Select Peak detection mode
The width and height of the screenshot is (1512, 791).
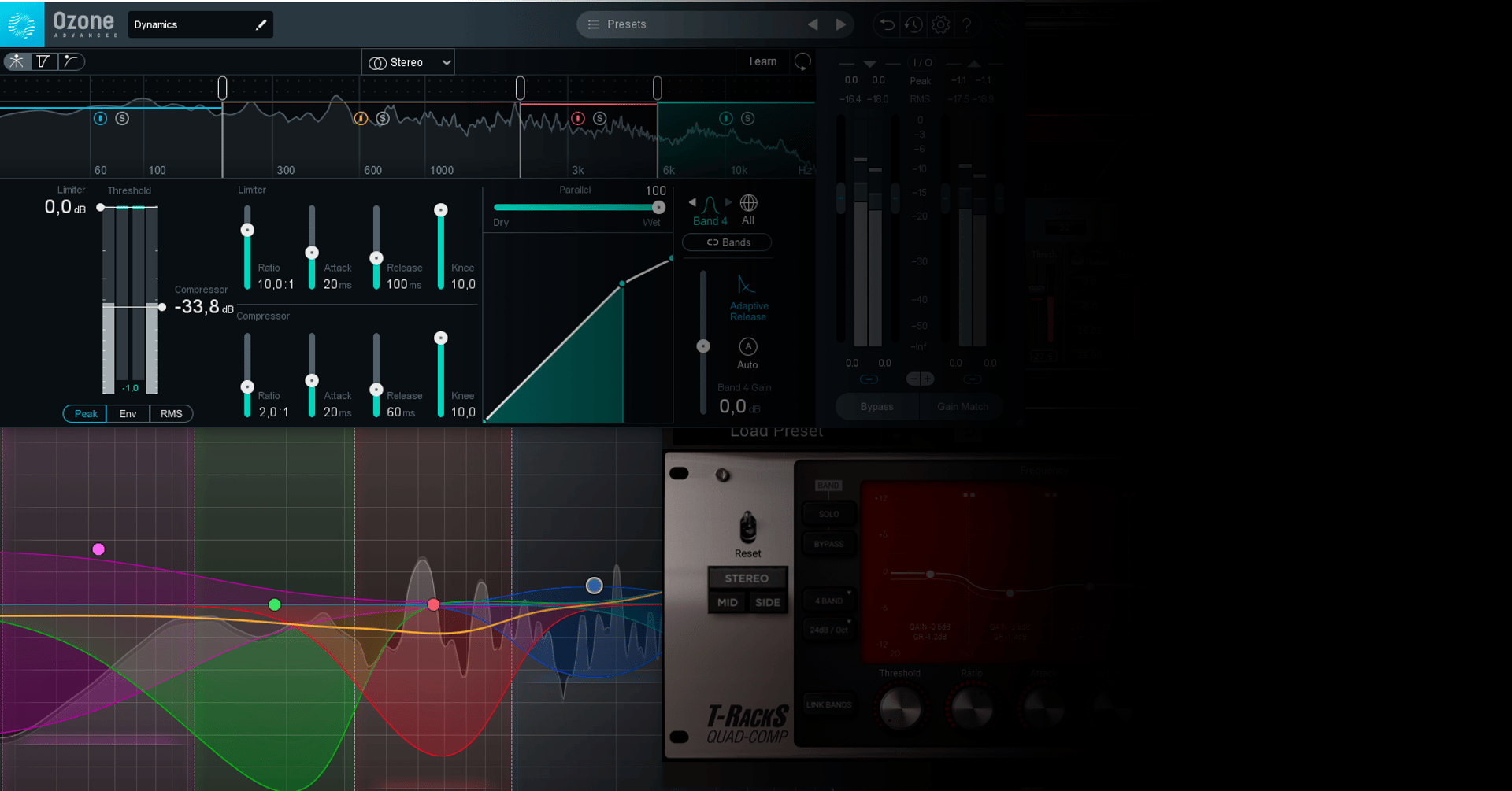click(86, 414)
